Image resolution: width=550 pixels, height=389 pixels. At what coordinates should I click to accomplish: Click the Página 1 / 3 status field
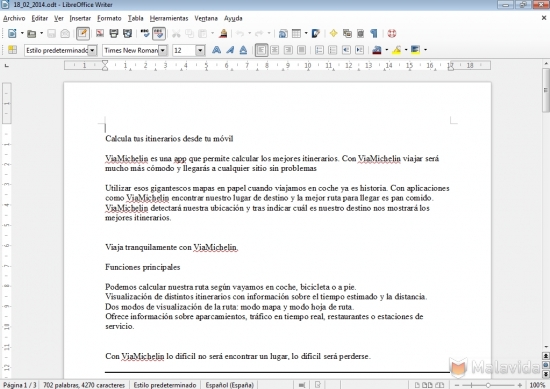[x=20, y=385]
